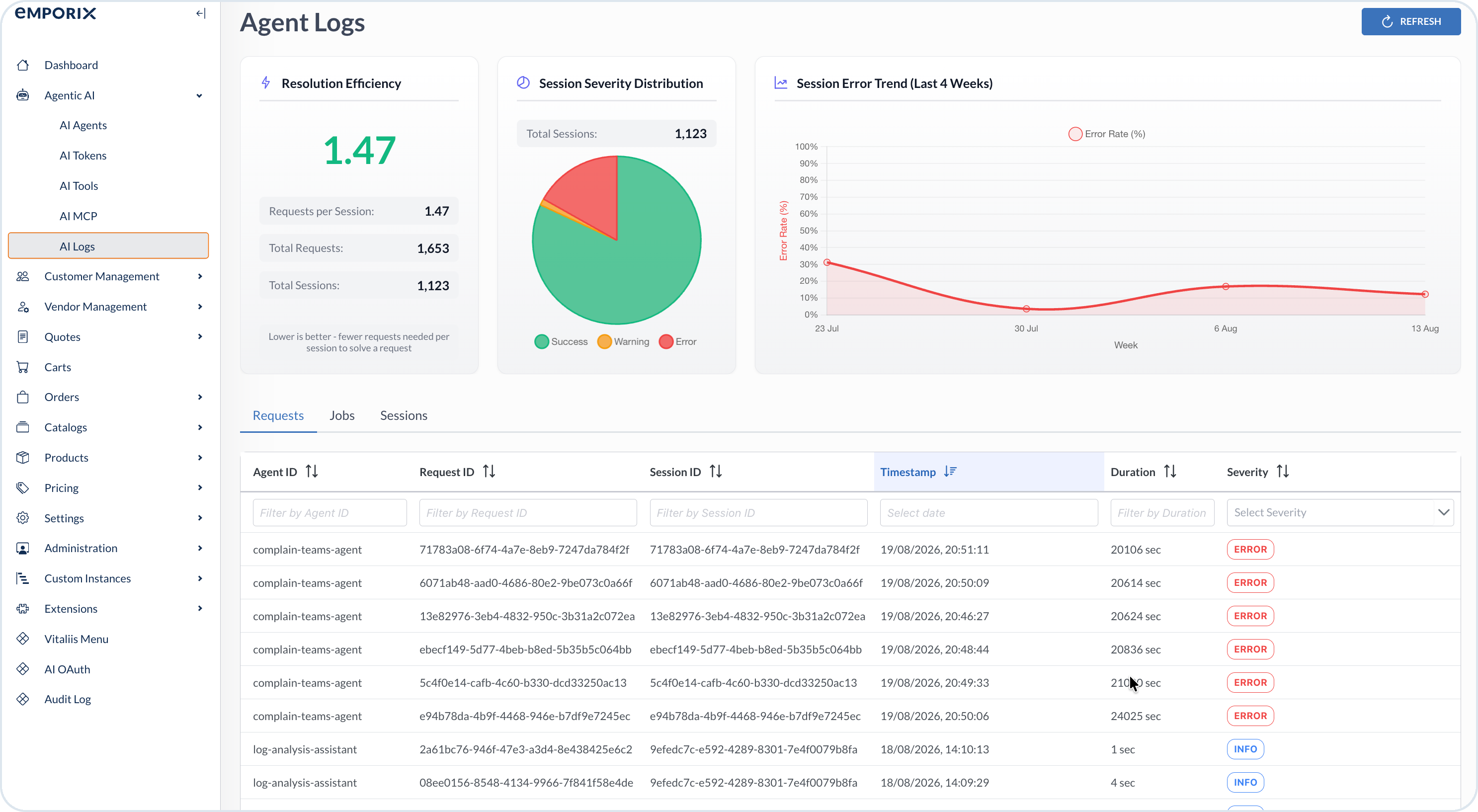Image resolution: width=1478 pixels, height=812 pixels.
Task: Open AI Agents in sidebar
Action: point(83,125)
